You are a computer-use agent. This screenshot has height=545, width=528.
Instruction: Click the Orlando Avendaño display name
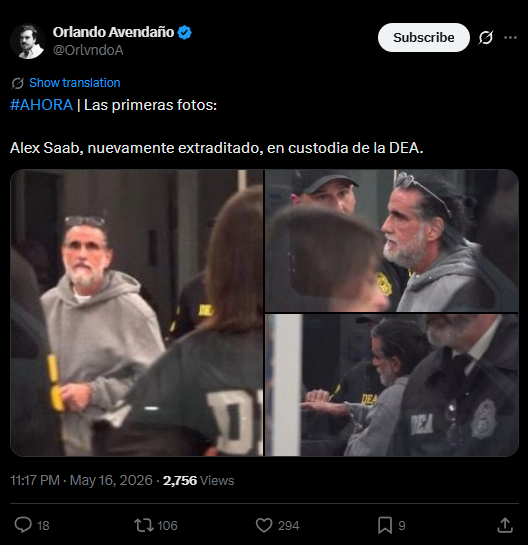point(113,32)
